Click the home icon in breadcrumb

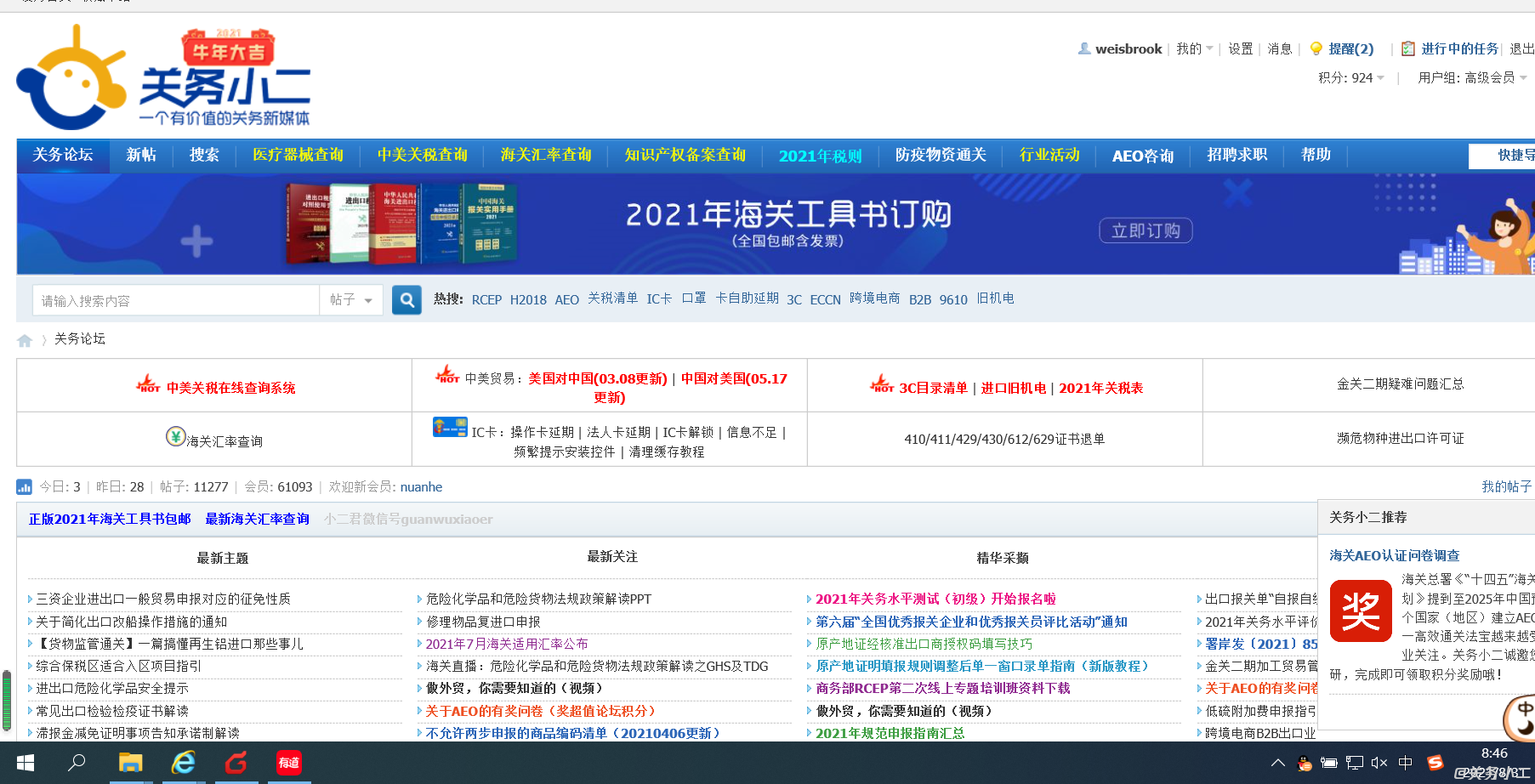click(25, 340)
